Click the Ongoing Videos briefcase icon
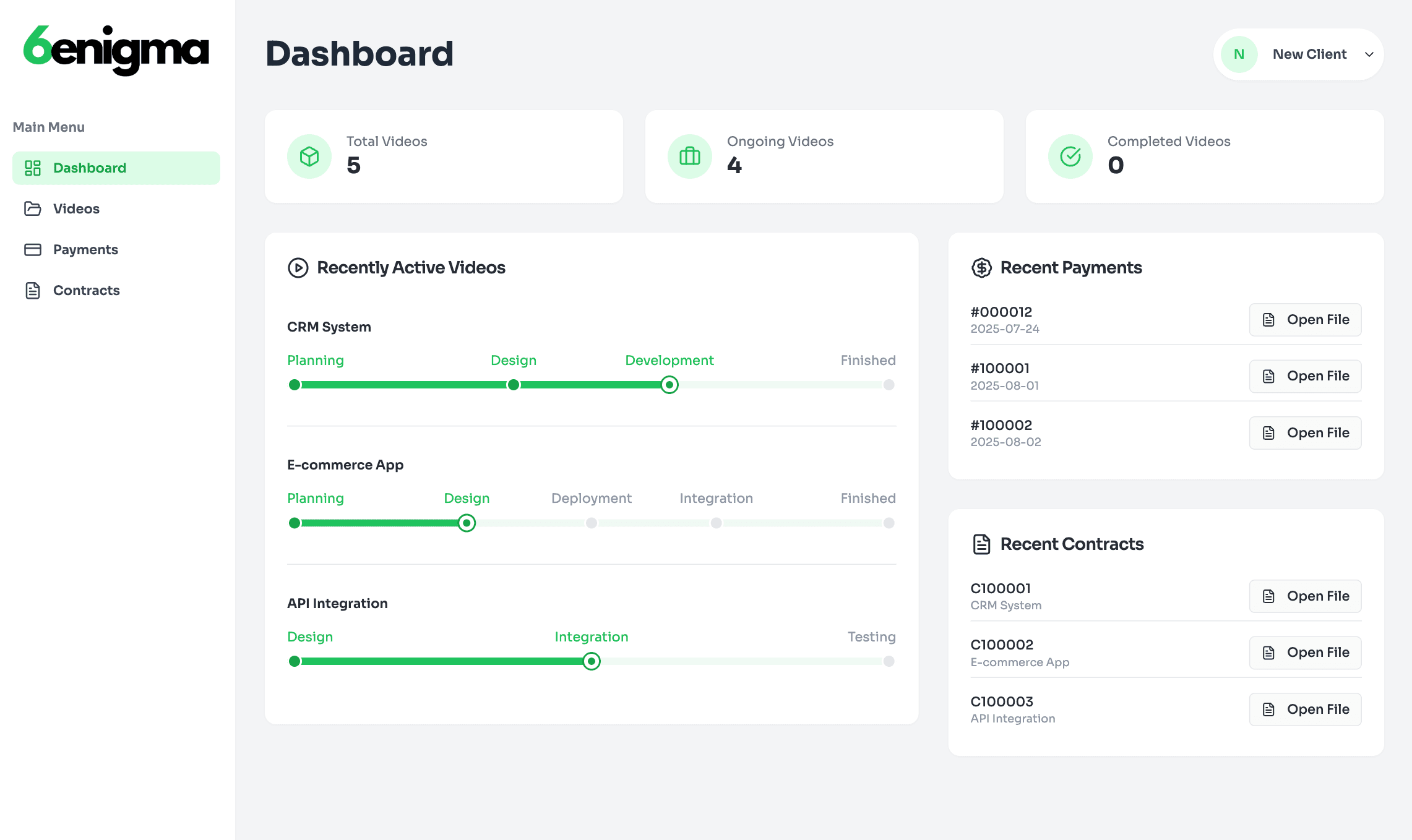The image size is (1412, 840). [690, 156]
